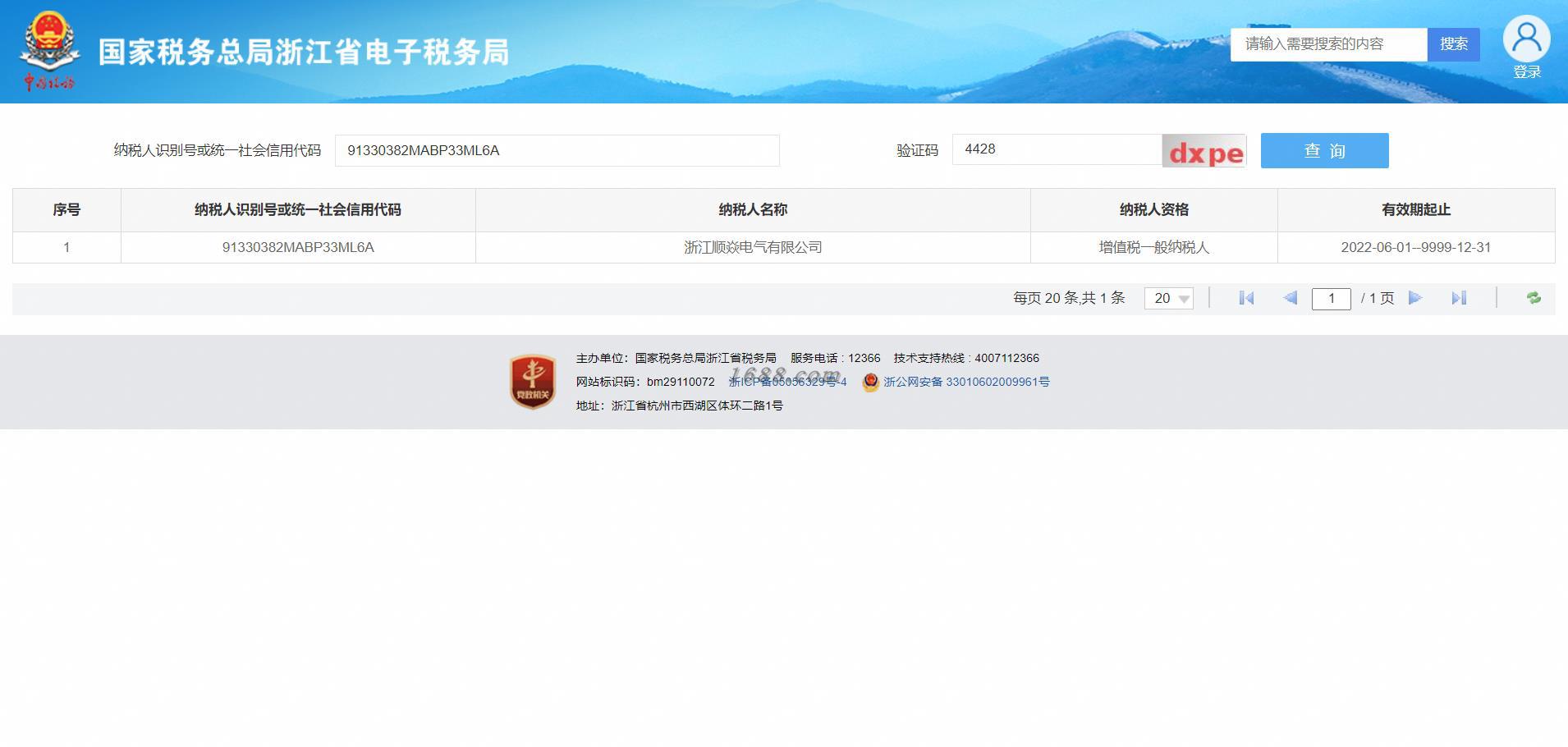Click the 纳税人名称 column header
Viewport: 1568px width, 747px height.
tap(753, 210)
